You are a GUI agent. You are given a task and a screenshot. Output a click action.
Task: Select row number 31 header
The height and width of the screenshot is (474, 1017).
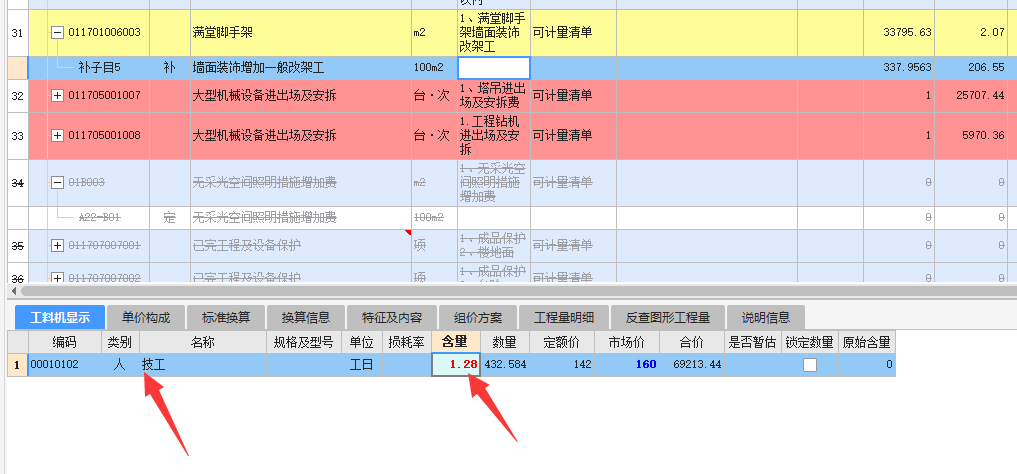18,32
